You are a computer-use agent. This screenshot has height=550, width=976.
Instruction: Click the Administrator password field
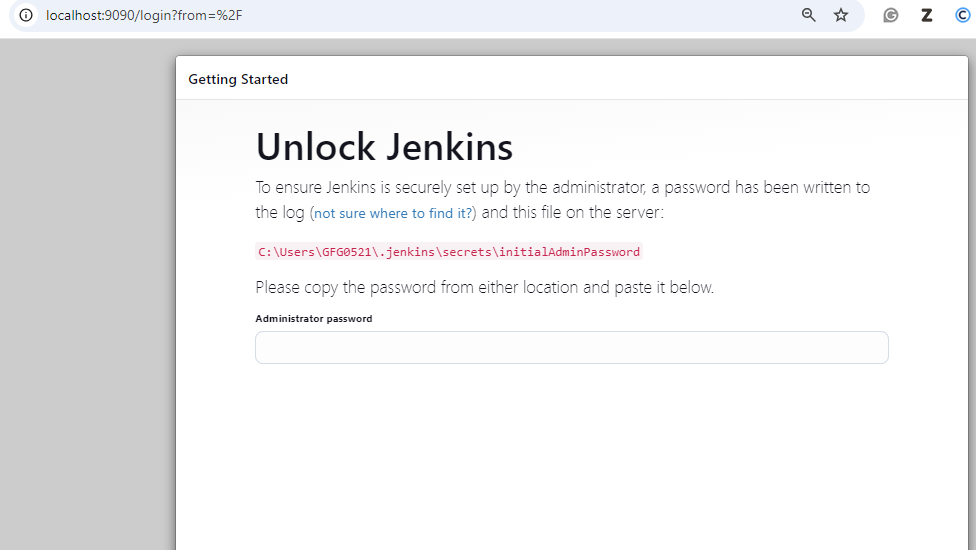[x=571, y=348]
